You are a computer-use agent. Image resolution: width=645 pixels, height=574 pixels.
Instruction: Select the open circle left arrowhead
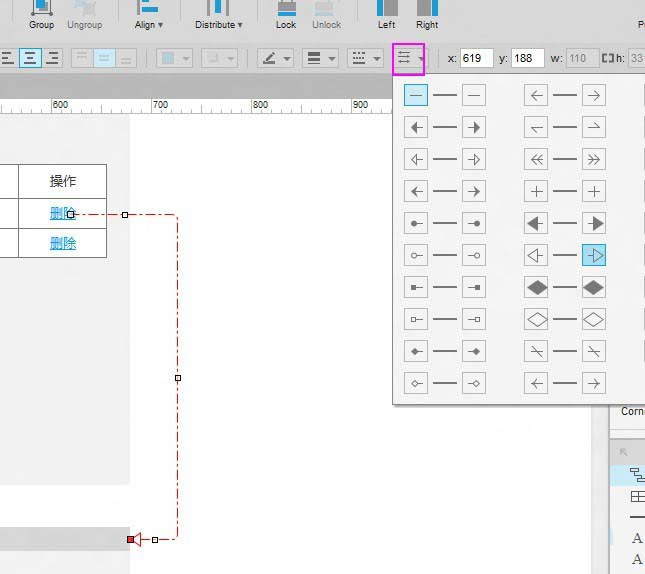tap(416, 255)
